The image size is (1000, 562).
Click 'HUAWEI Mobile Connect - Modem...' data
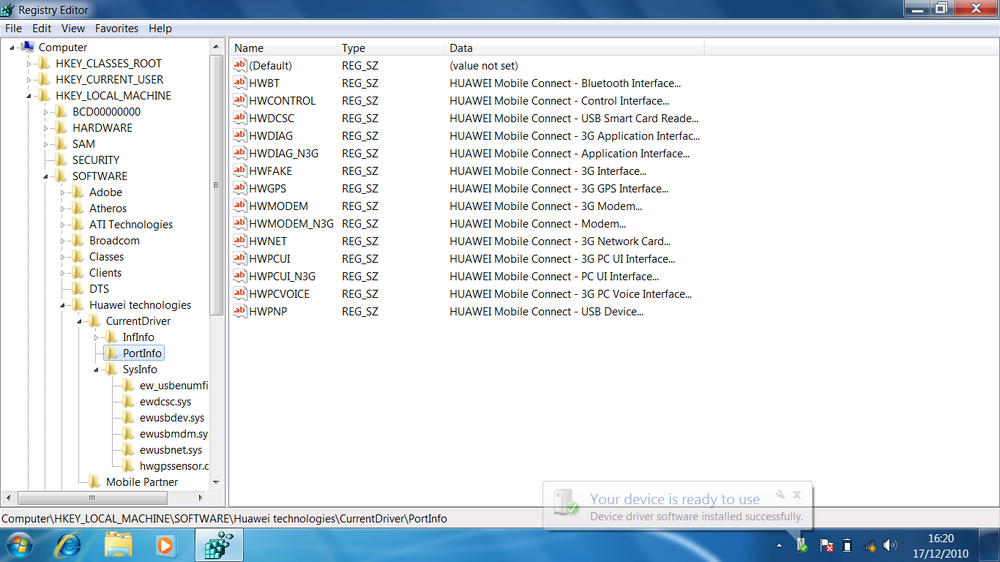[x=538, y=223]
